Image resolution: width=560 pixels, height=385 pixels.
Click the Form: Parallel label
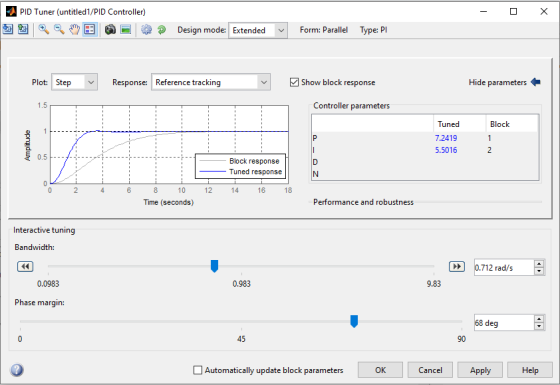[x=324, y=30]
